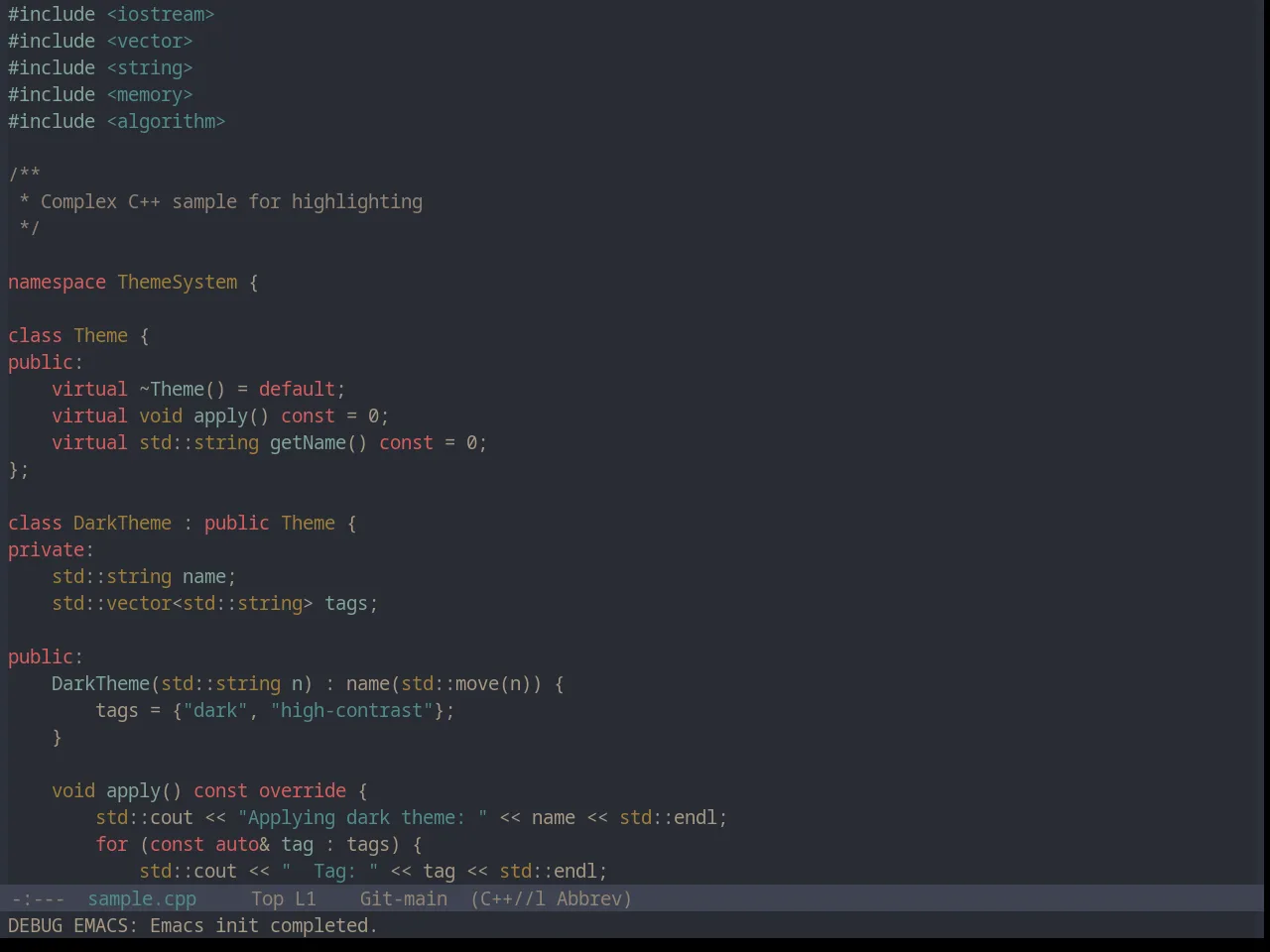Click the comment 'Complex C++ sample for highlighting'

pos(231,201)
